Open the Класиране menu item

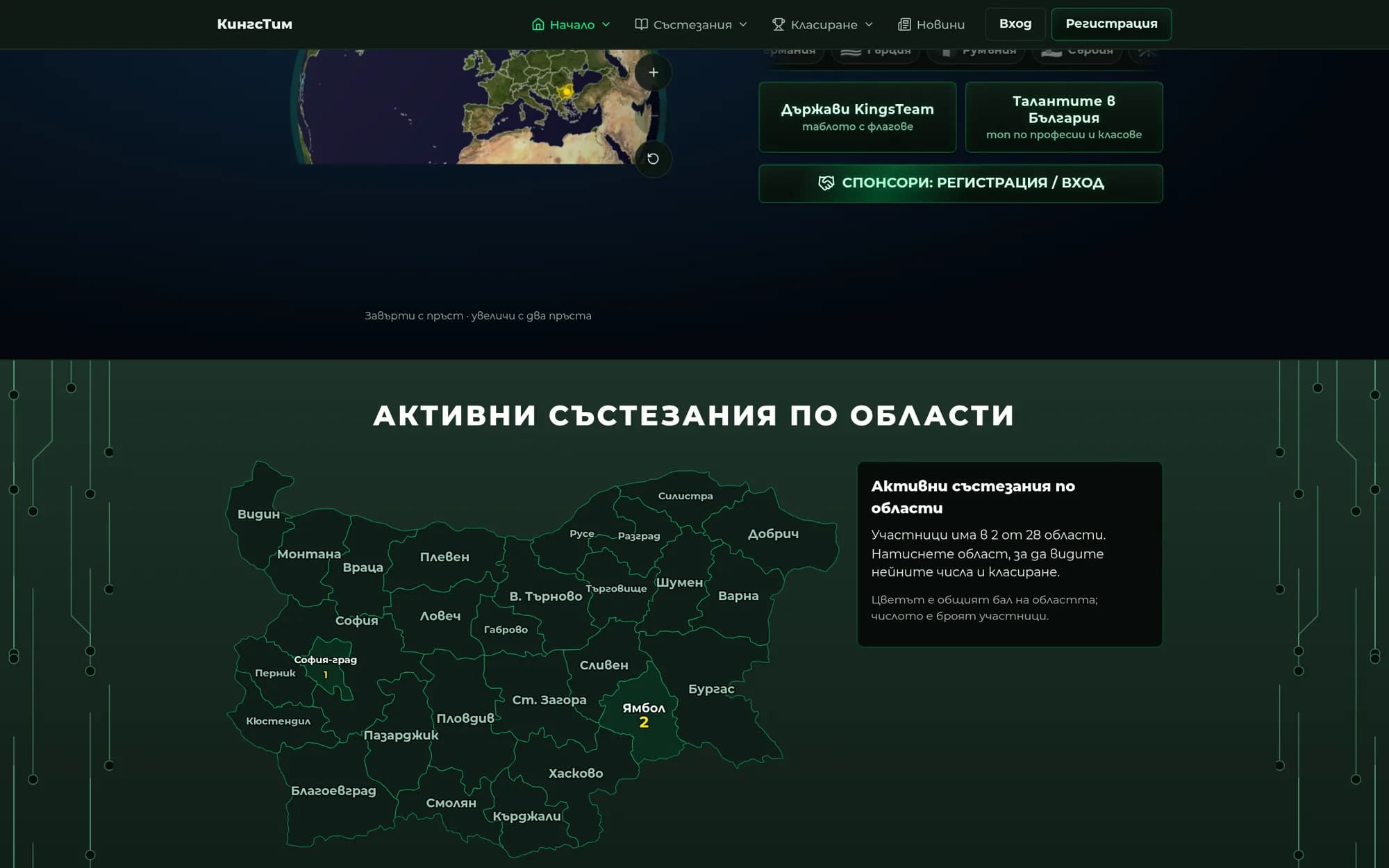(x=823, y=24)
